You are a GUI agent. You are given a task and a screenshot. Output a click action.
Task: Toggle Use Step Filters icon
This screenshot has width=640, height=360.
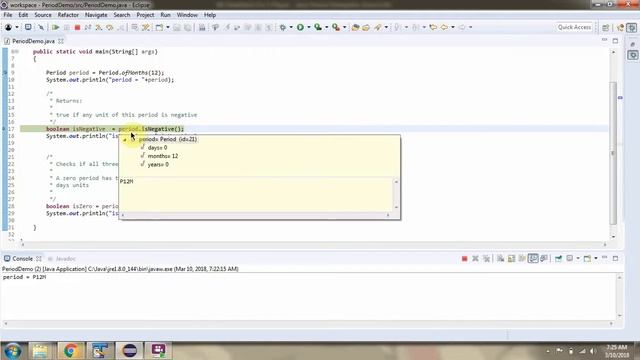point(146,27)
